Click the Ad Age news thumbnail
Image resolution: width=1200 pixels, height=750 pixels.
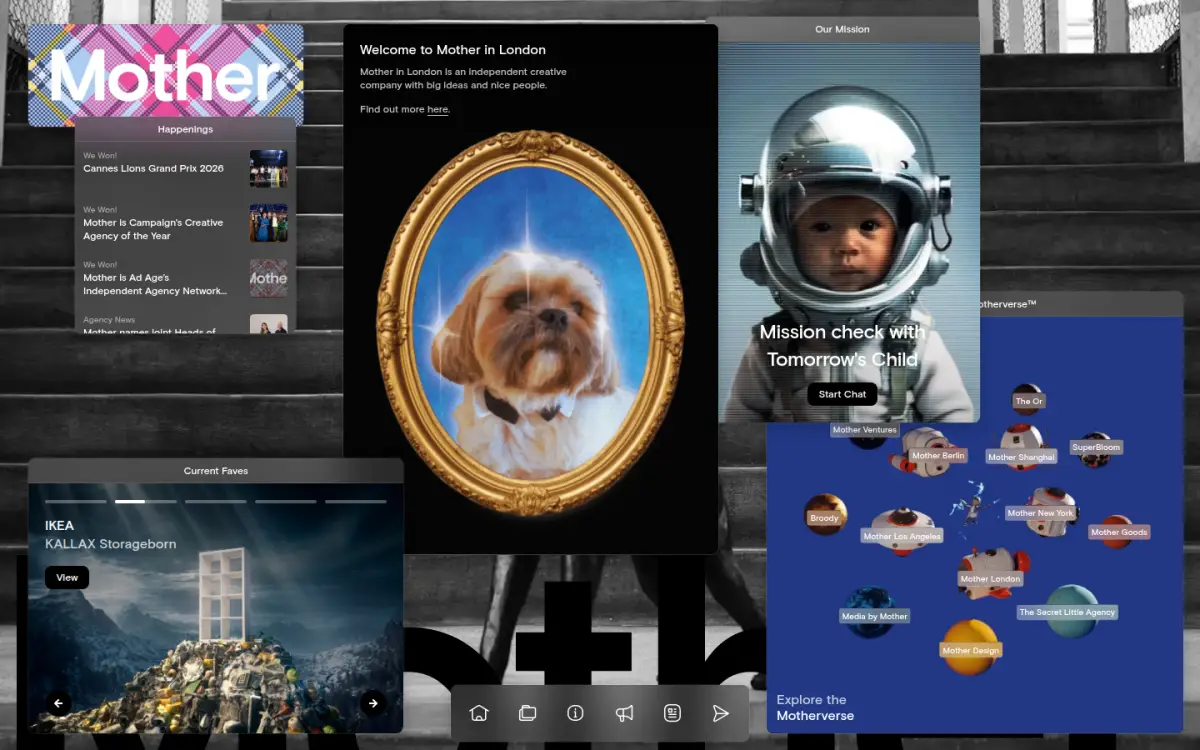[268, 278]
